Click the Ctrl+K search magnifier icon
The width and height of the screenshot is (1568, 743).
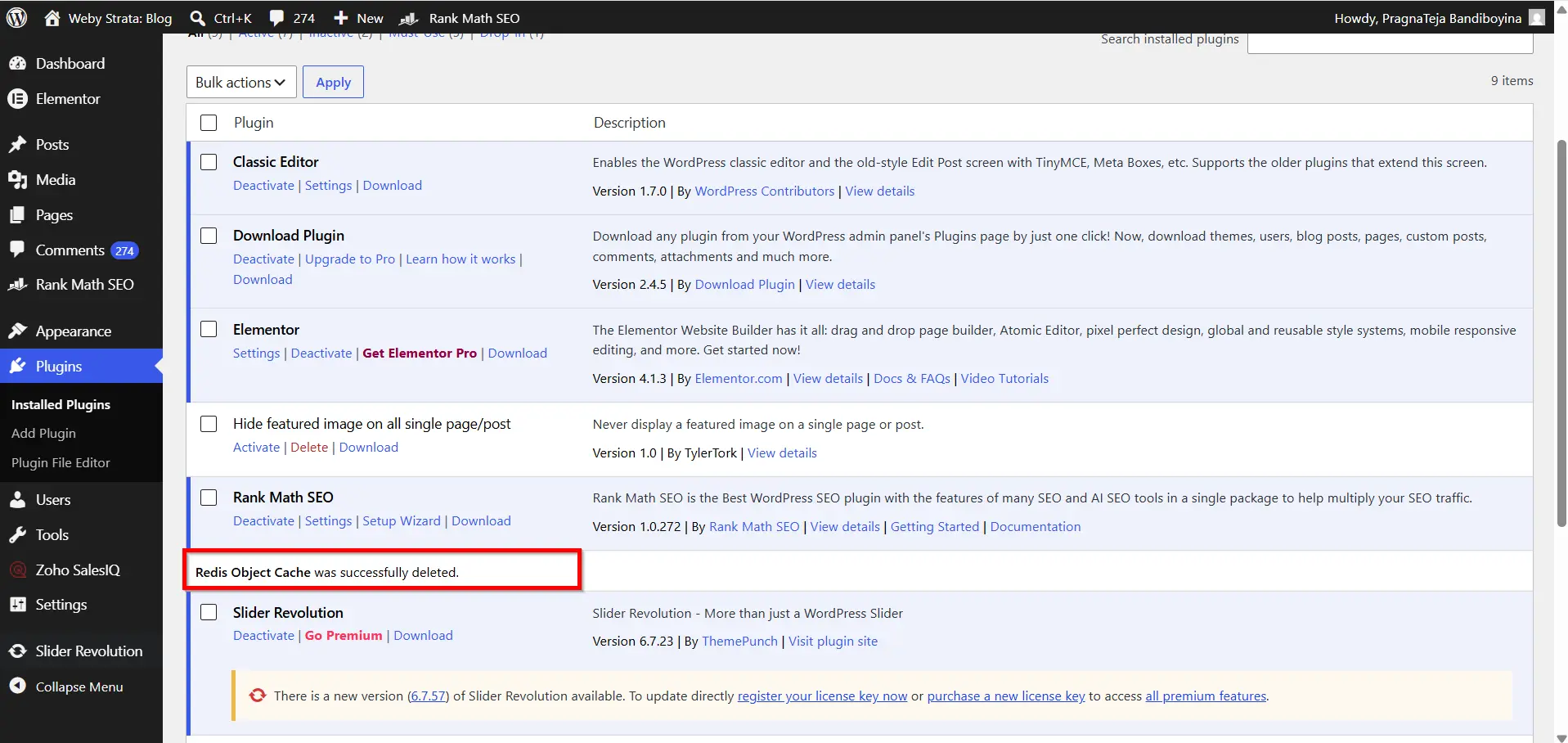pyautogui.click(x=197, y=17)
